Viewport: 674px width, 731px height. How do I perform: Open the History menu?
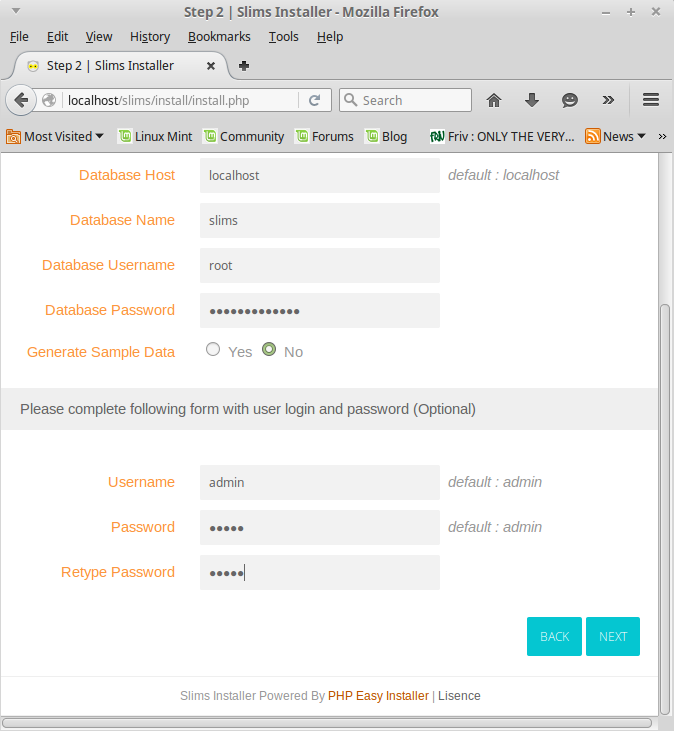(150, 37)
